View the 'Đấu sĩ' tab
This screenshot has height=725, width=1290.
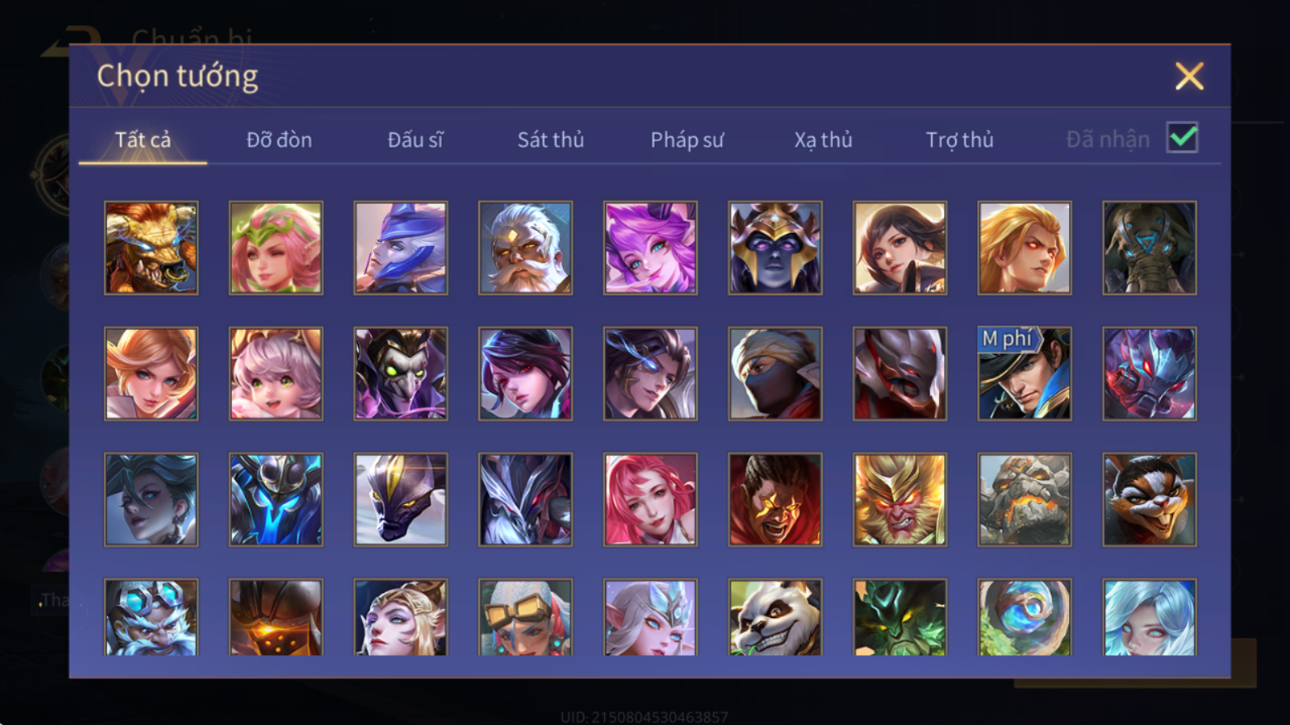pyautogui.click(x=415, y=140)
